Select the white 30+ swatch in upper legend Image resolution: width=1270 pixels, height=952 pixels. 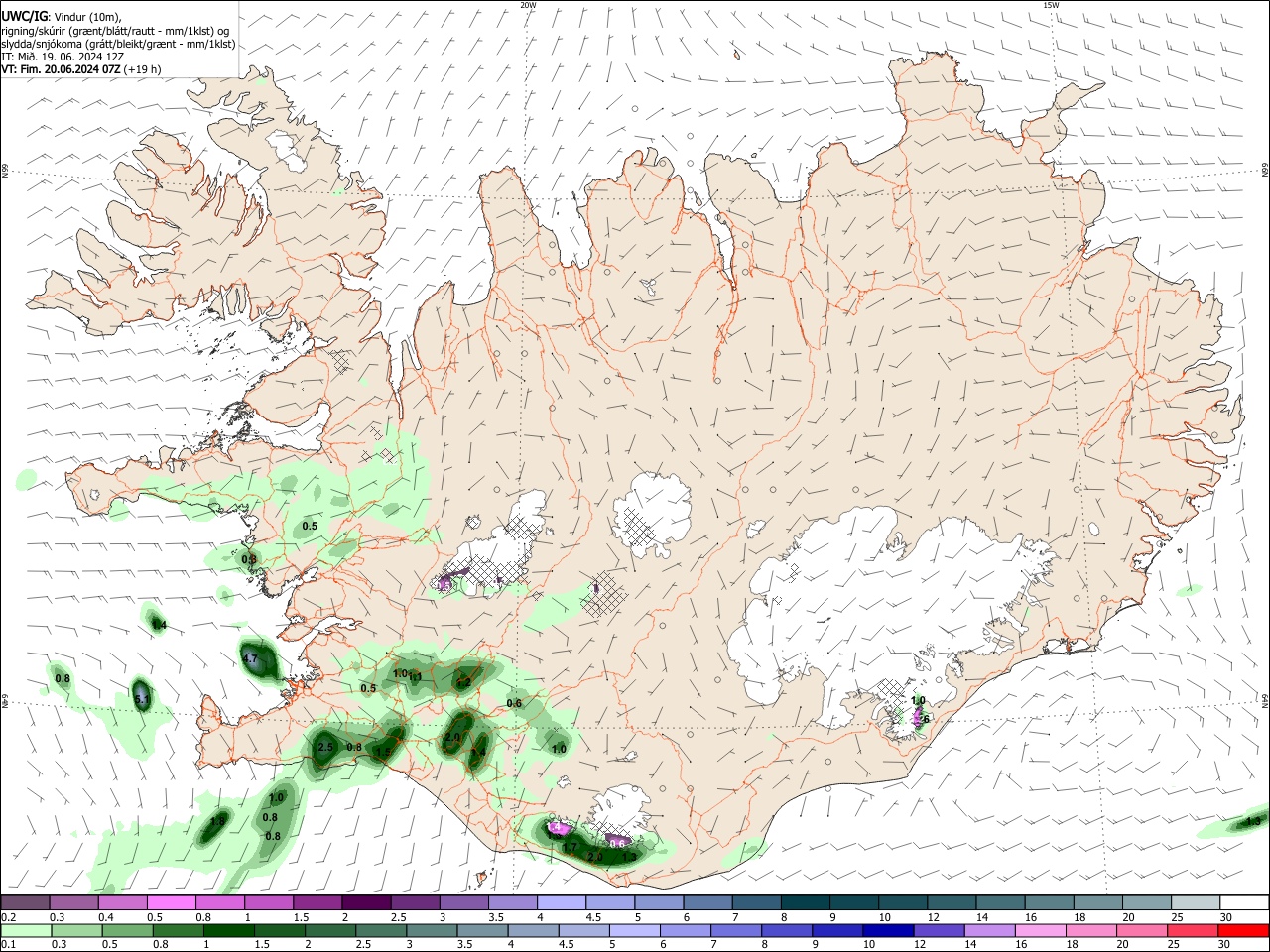(1244, 902)
